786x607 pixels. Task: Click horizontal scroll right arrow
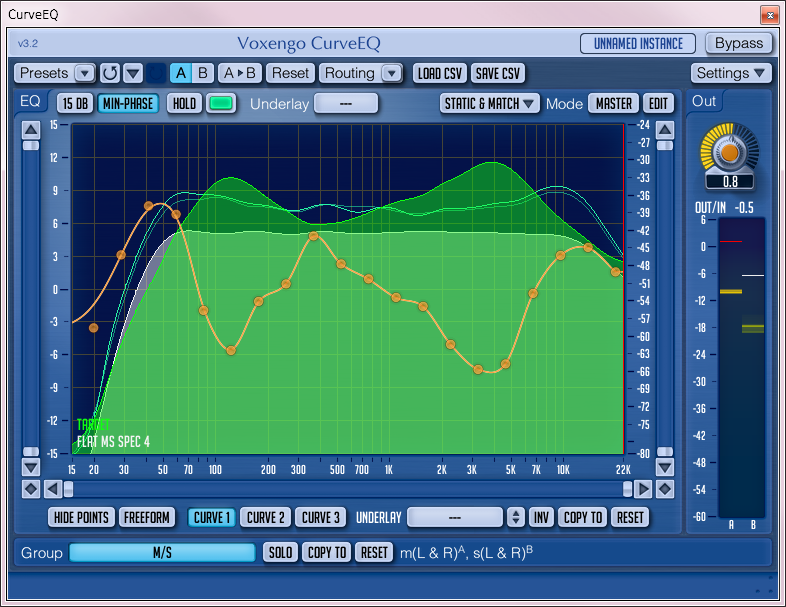click(x=643, y=489)
